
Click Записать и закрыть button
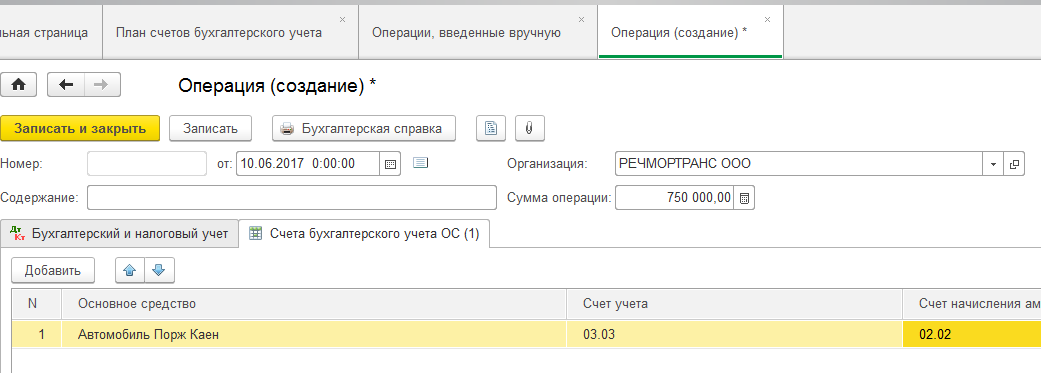[80, 128]
